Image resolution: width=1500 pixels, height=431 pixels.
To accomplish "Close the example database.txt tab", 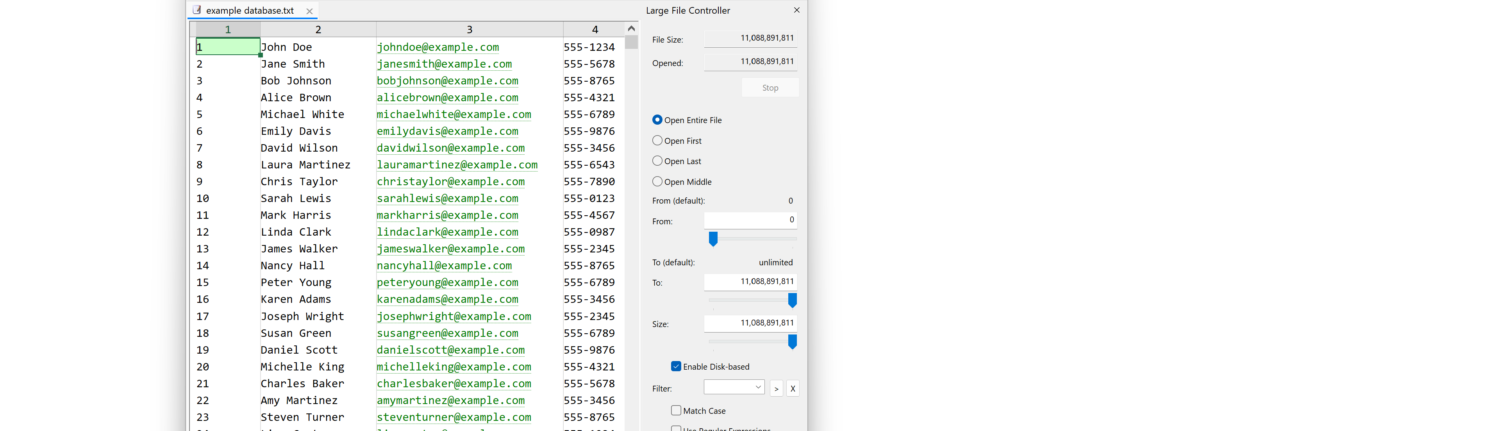I will click(309, 11).
